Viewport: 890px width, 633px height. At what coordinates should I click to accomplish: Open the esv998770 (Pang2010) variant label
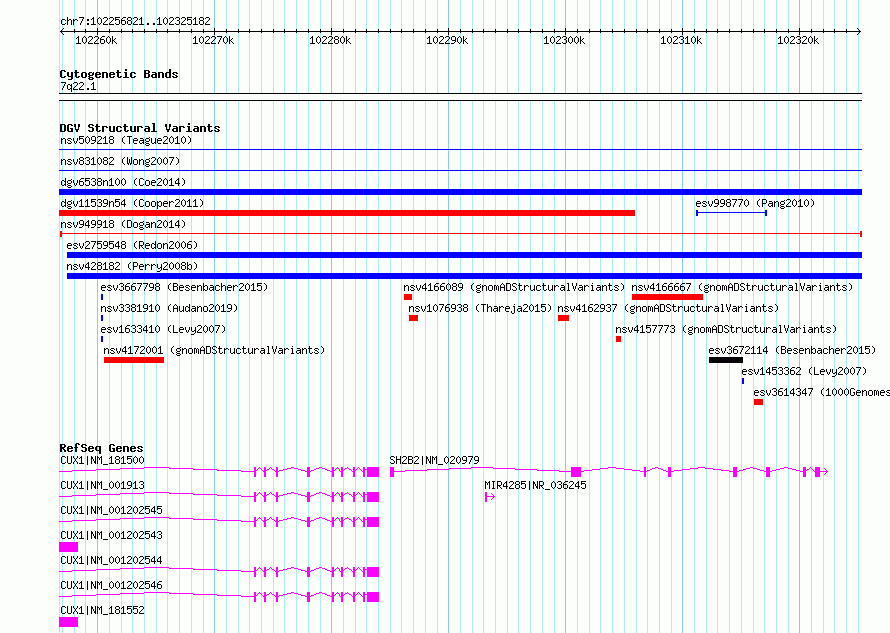pos(755,203)
